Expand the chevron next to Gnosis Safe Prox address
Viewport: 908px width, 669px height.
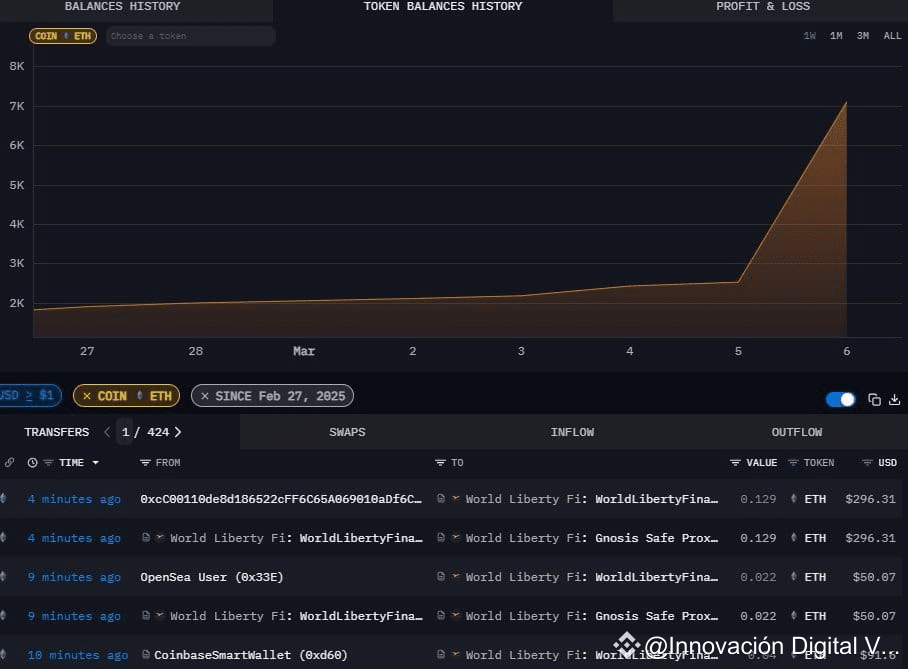[456, 538]
